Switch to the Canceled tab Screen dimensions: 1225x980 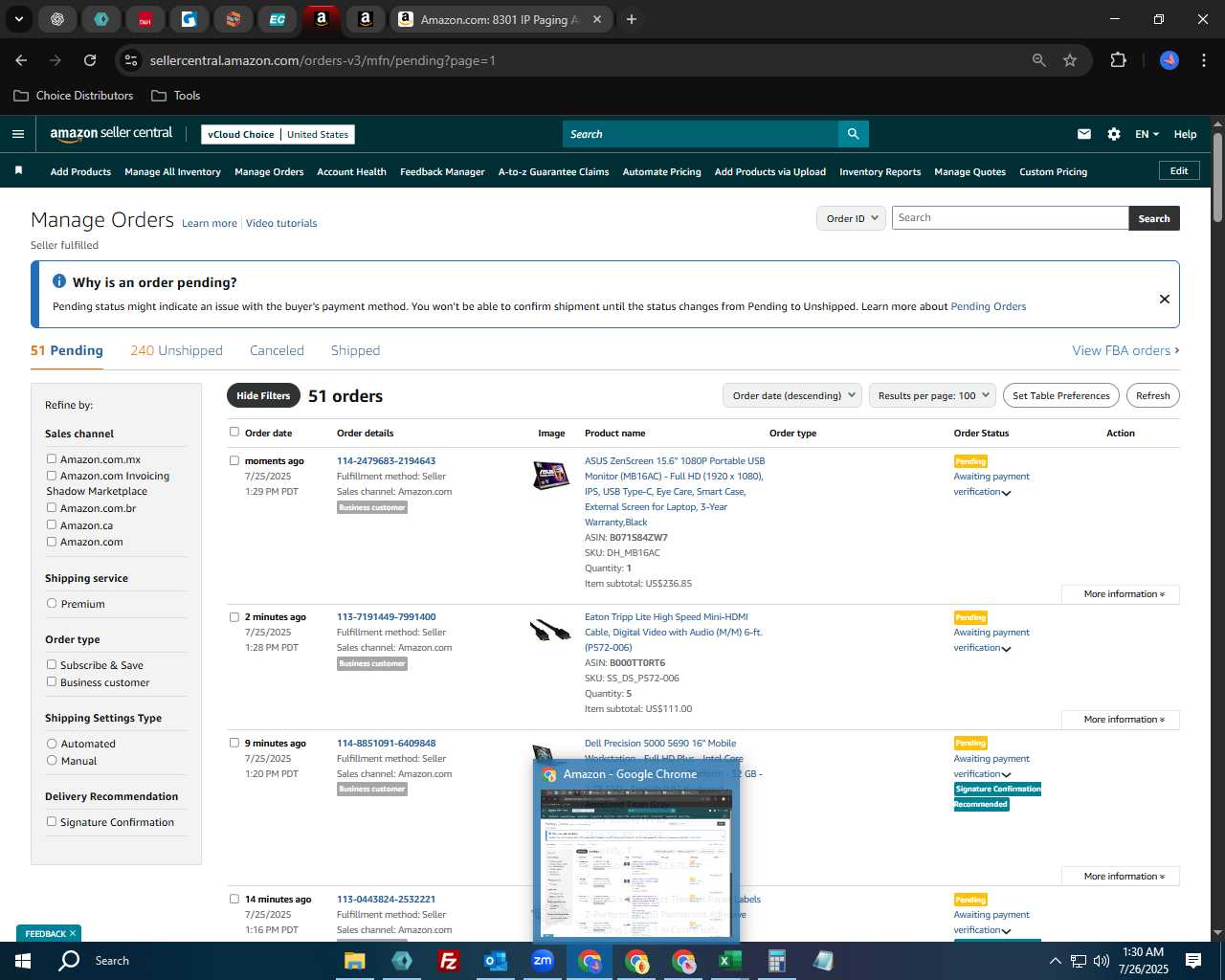pos(277,350)
